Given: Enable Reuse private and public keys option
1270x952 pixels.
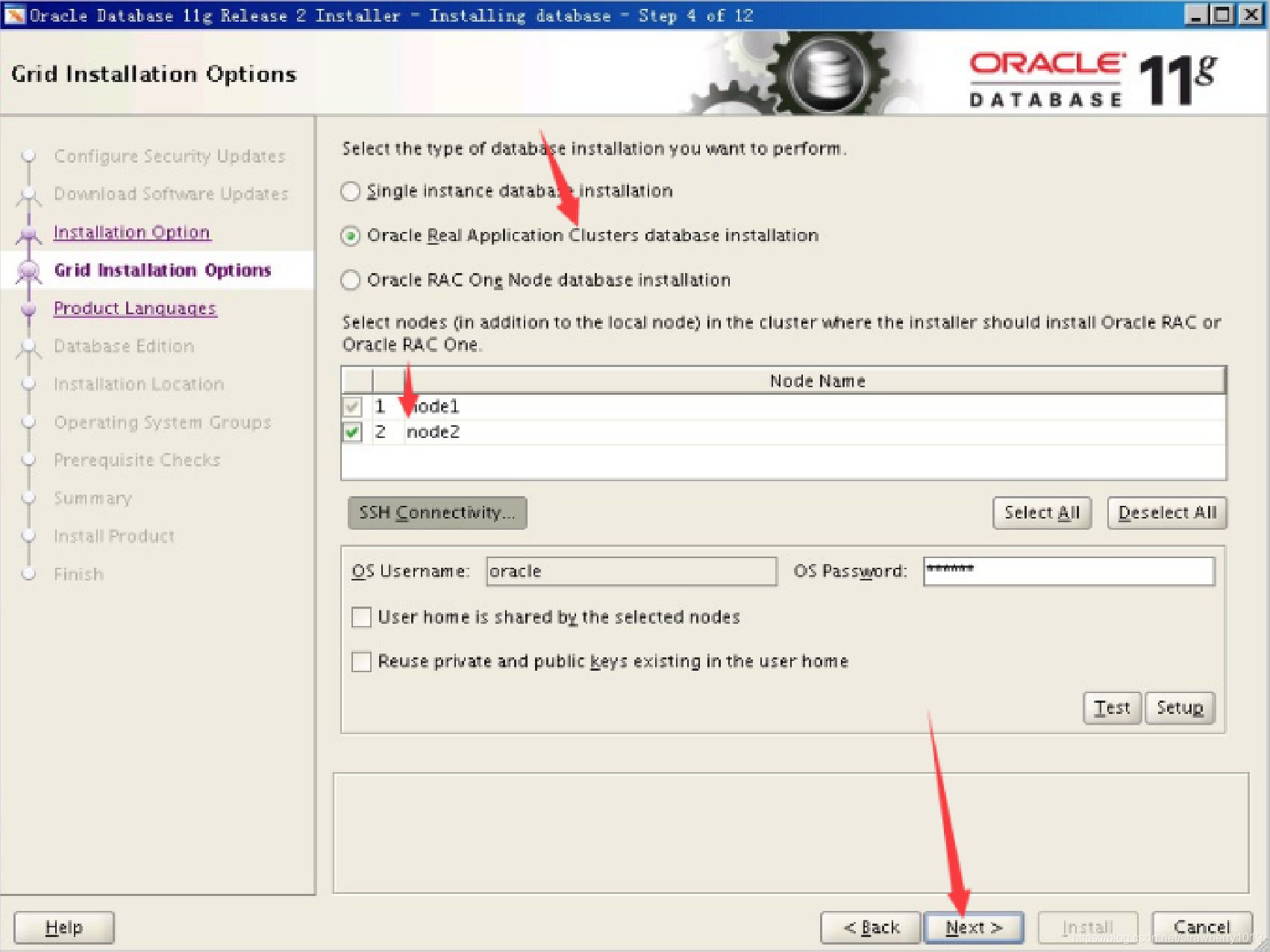Looking at the screenshot, I should pos(362,662).
